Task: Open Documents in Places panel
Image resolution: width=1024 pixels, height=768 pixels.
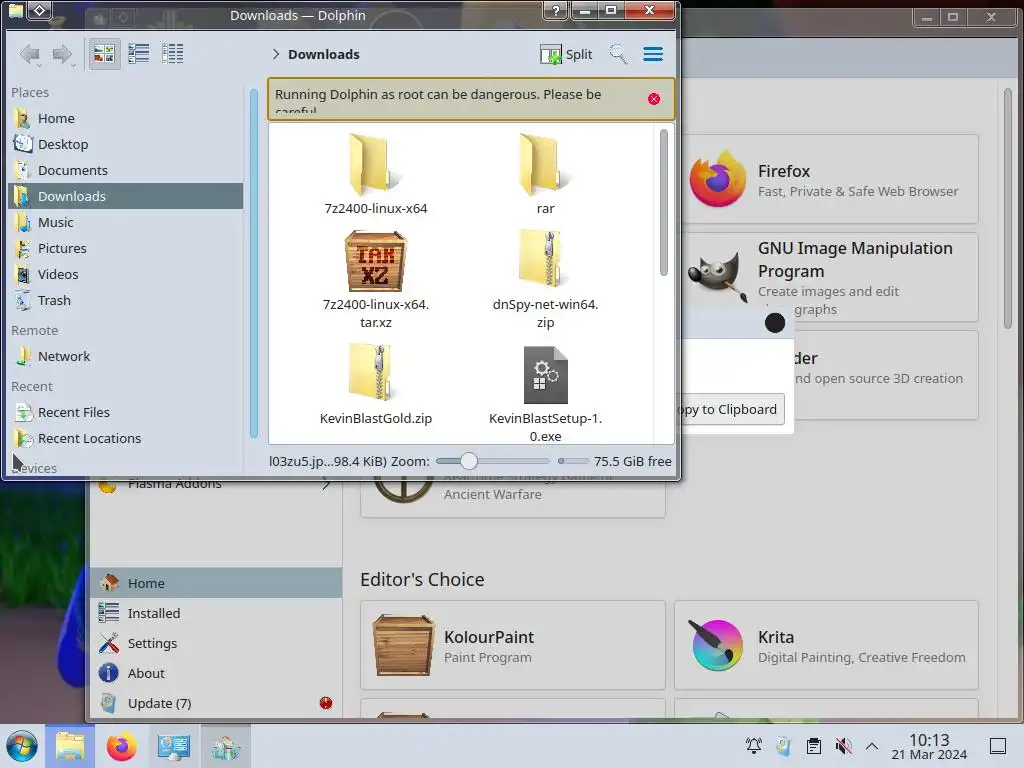Action: [125, 170]
